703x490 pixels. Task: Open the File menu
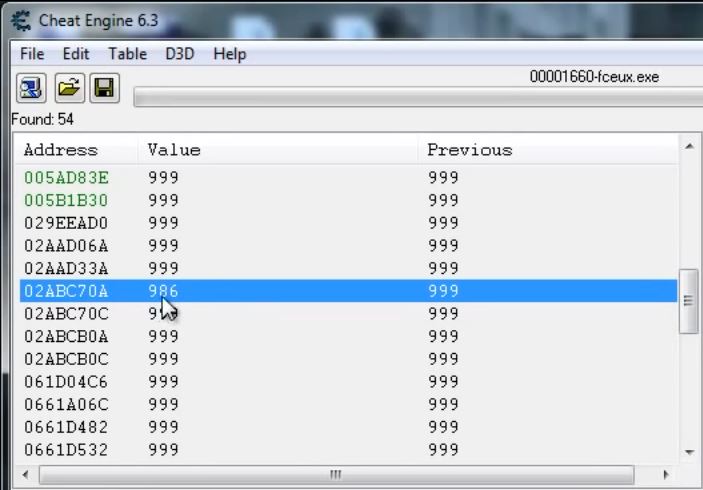(x=32, y=54)
